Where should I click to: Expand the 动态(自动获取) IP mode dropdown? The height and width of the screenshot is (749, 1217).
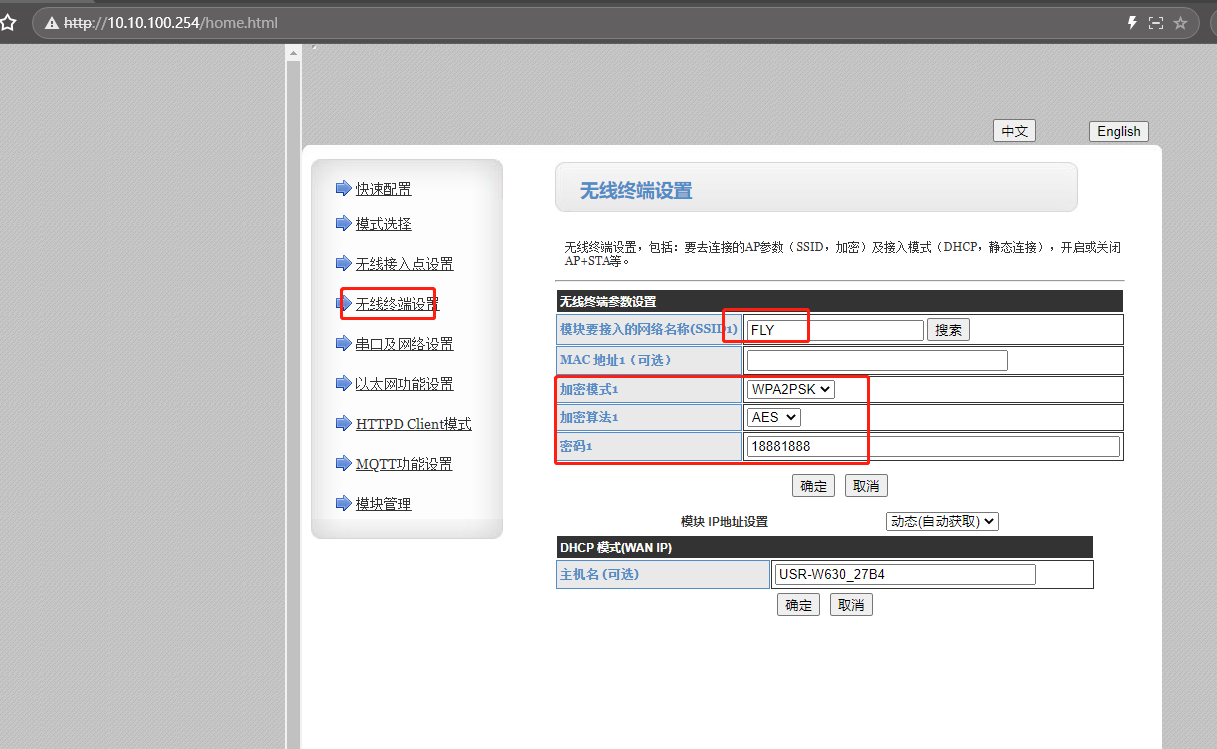tap(942, 521)
